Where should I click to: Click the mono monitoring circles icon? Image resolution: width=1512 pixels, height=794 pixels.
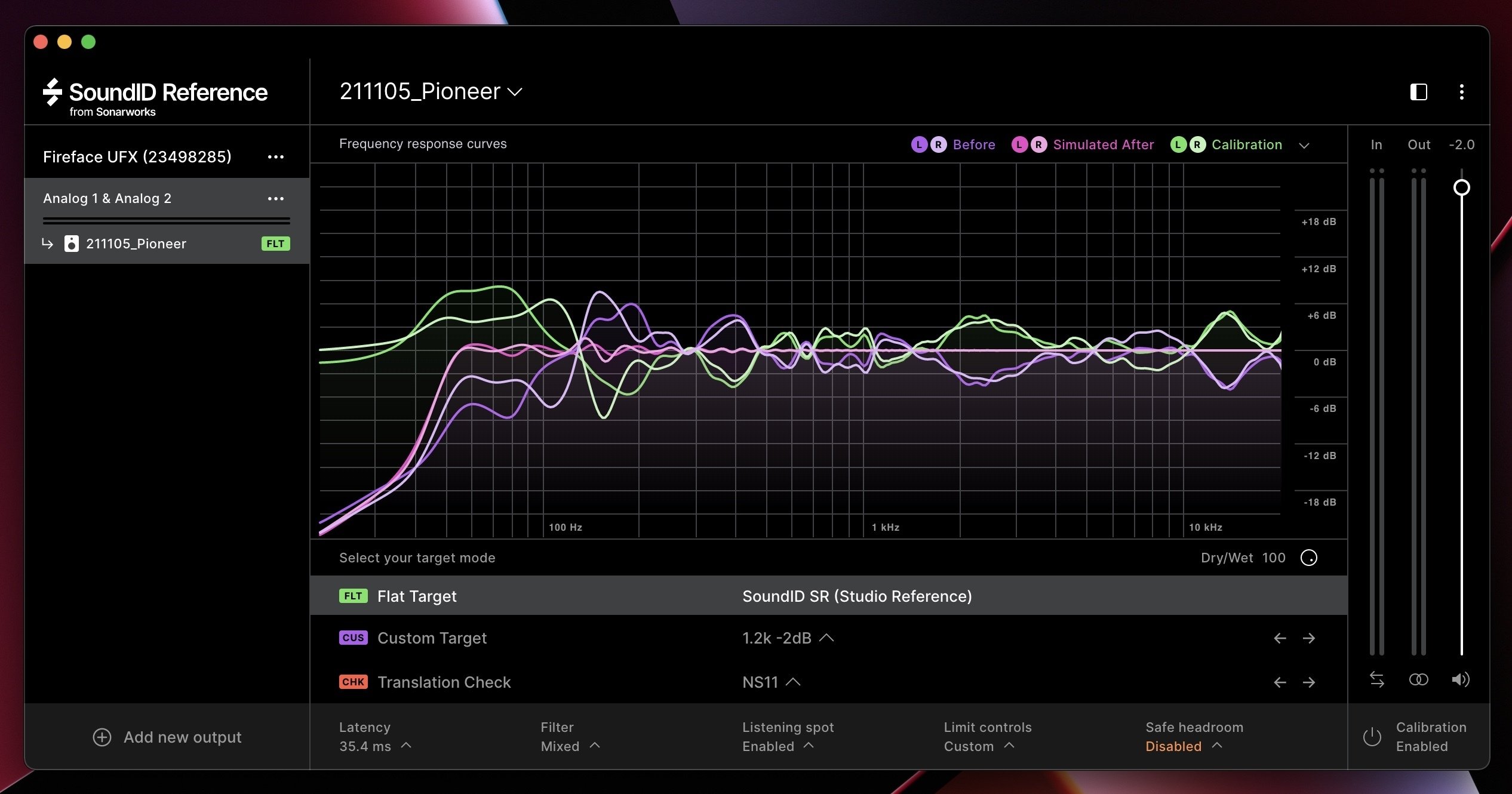pos(1418,679)
